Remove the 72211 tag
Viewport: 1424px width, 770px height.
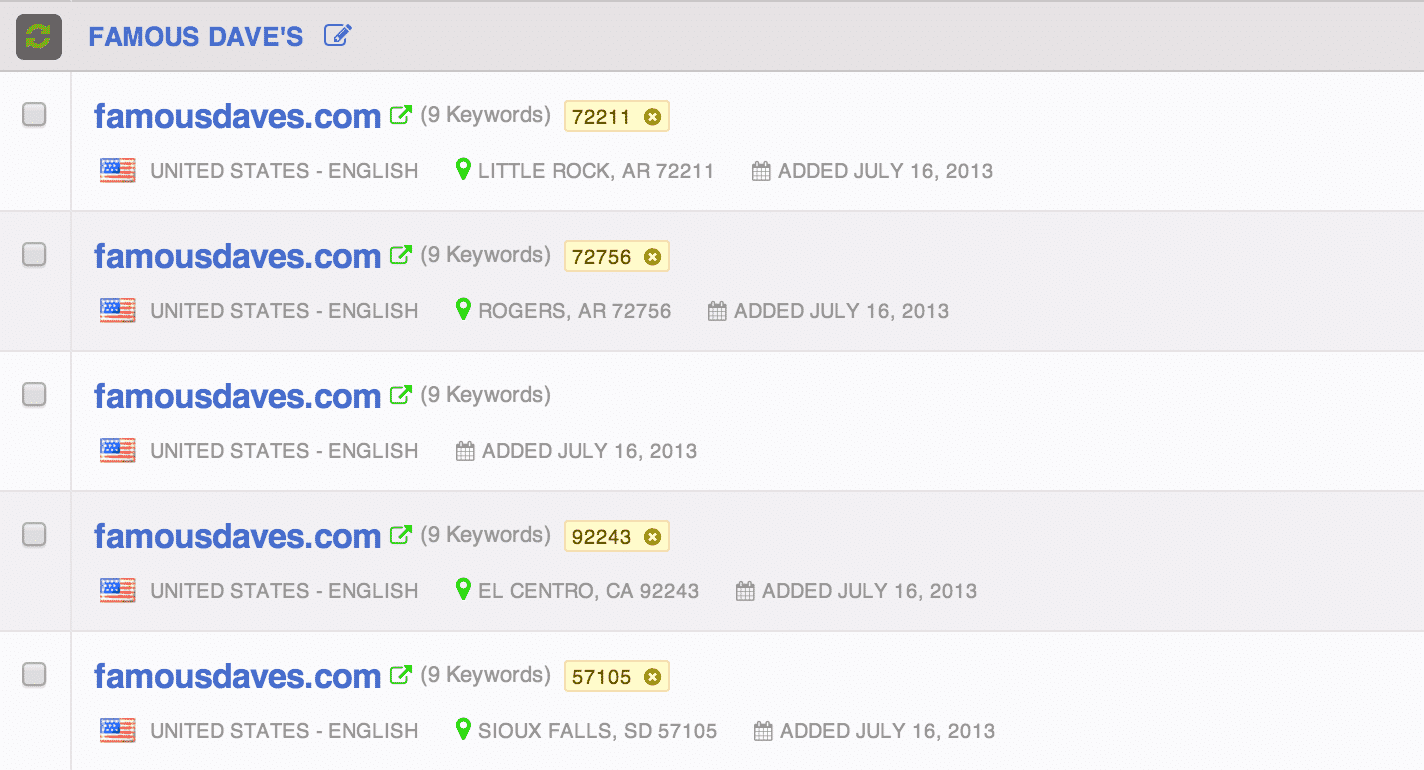pos(652,117)
